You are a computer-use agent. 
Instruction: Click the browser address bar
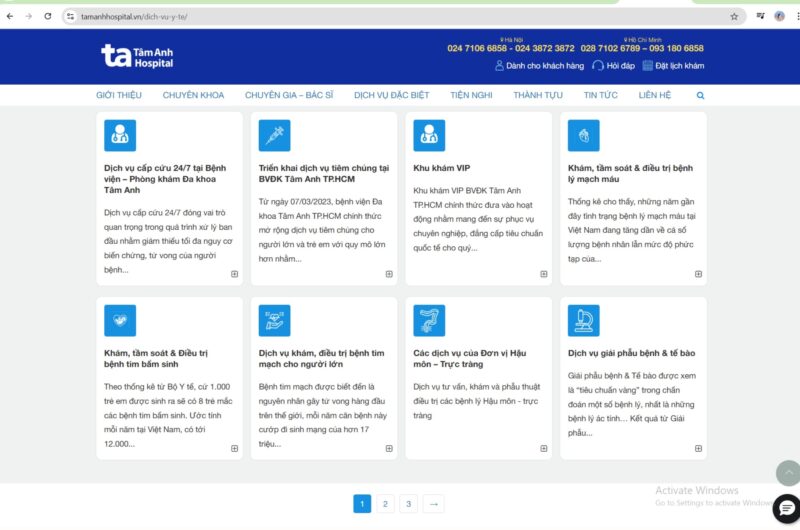point(400,16)
